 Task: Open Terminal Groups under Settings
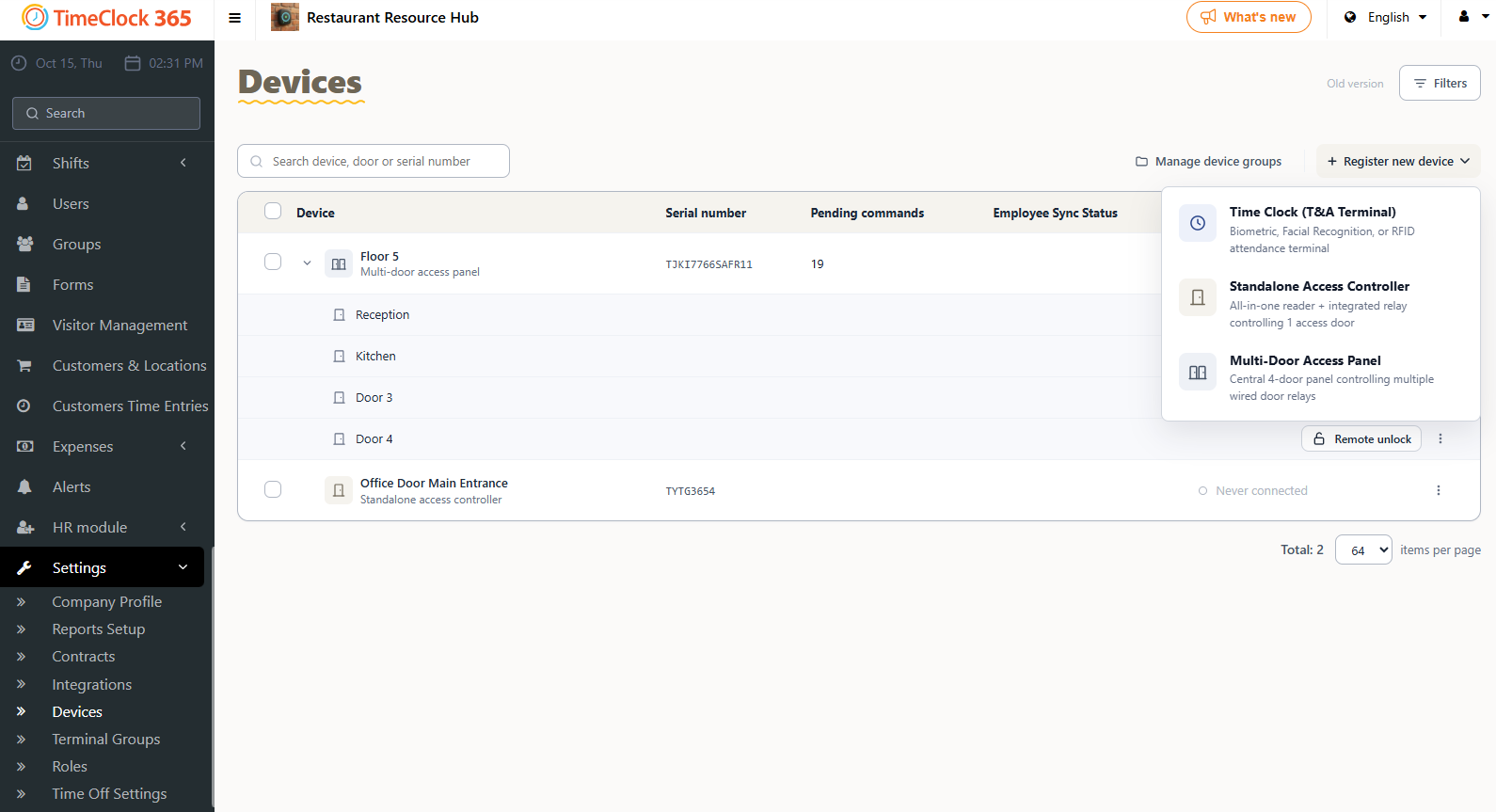[105, 739]
